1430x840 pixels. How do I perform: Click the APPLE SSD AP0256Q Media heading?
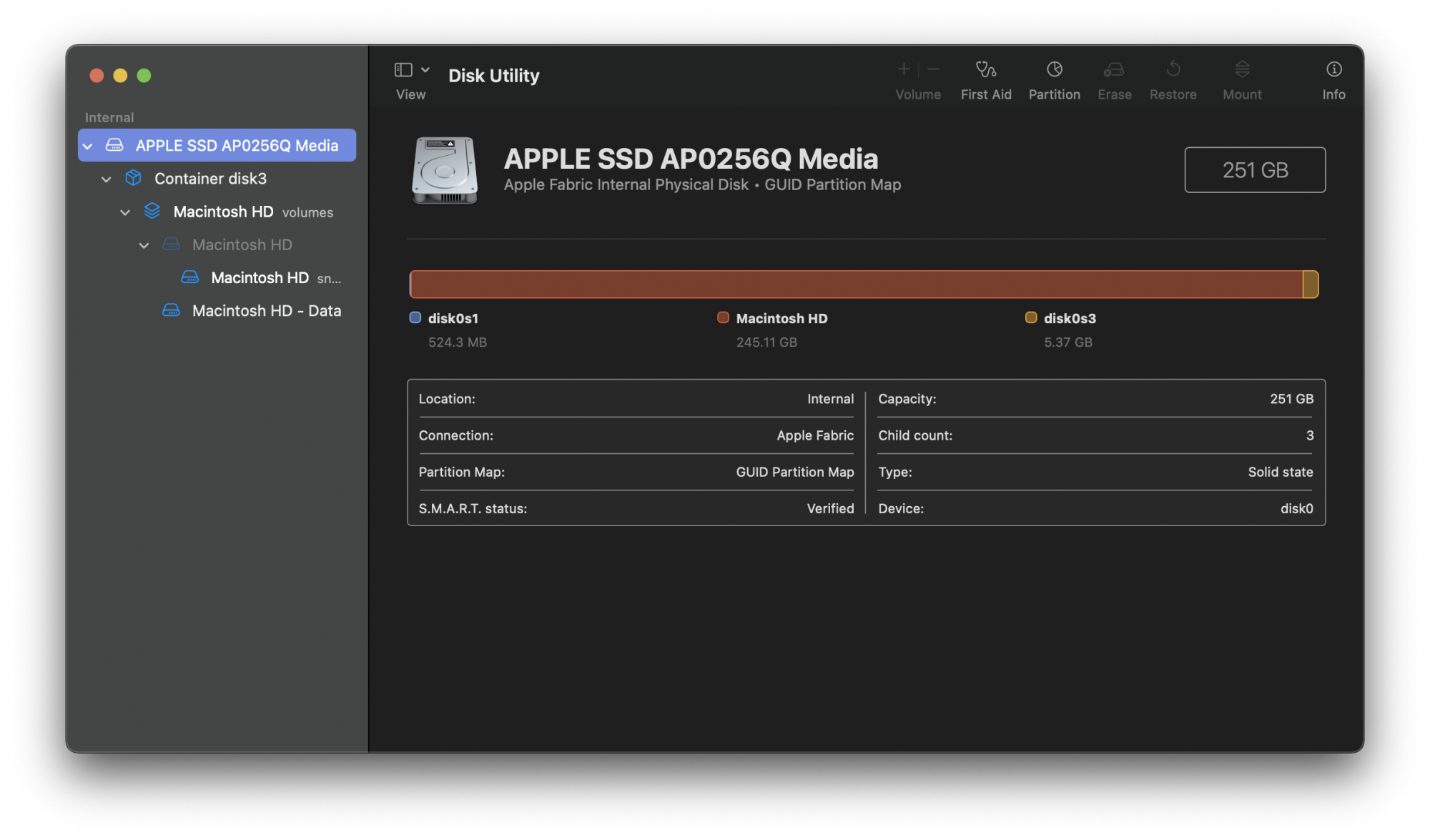point(691,159)
